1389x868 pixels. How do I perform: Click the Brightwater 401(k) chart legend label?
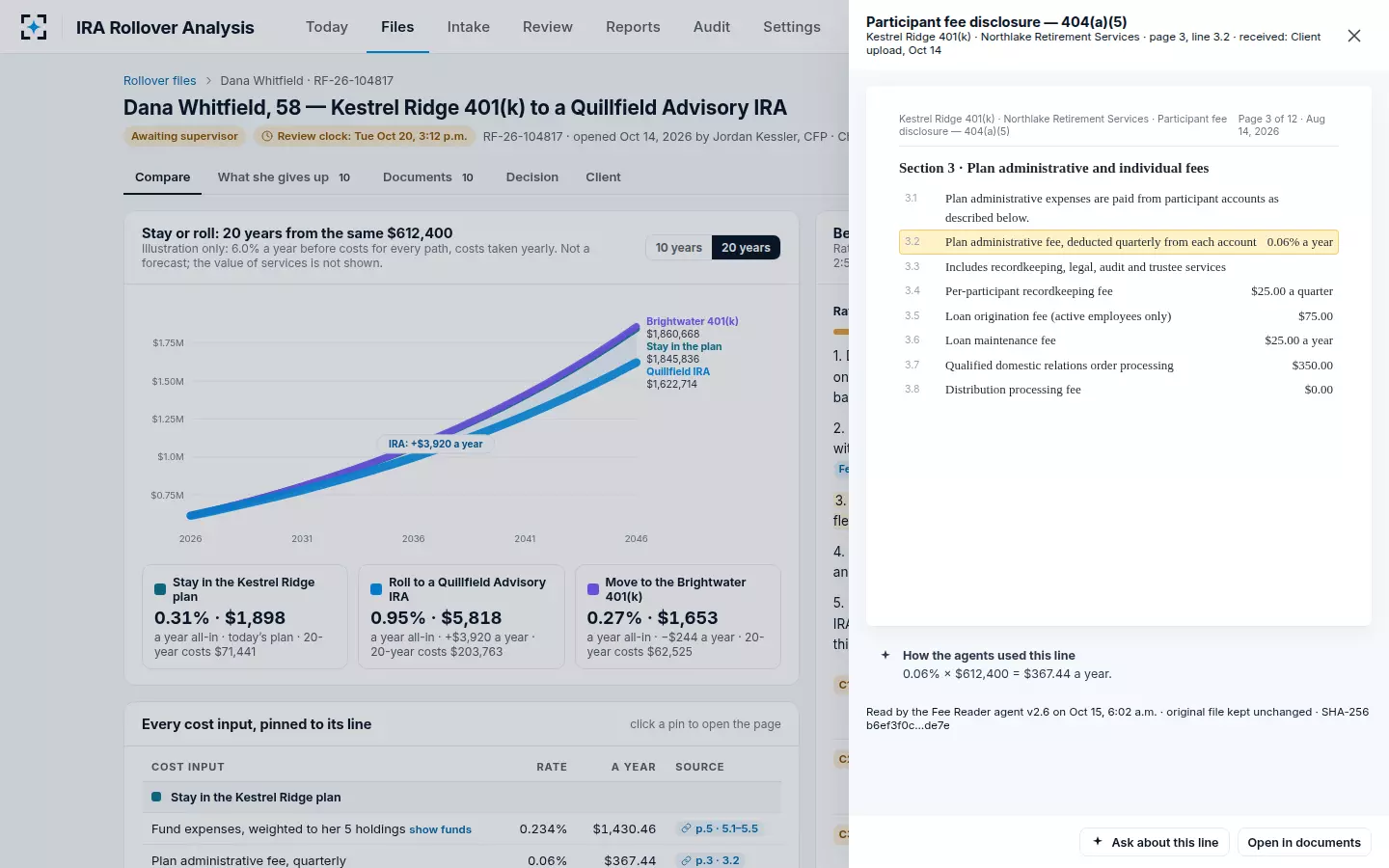pos(692,321)
